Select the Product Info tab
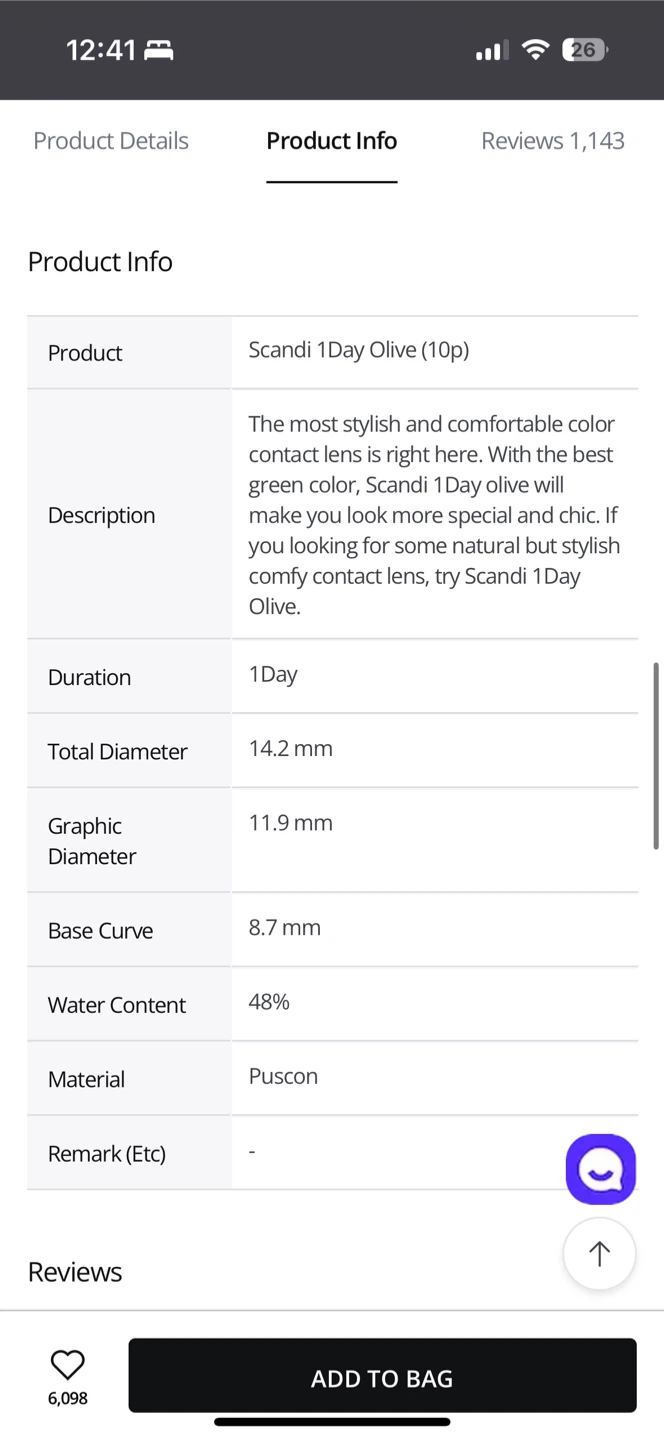 tap(332, 141)
